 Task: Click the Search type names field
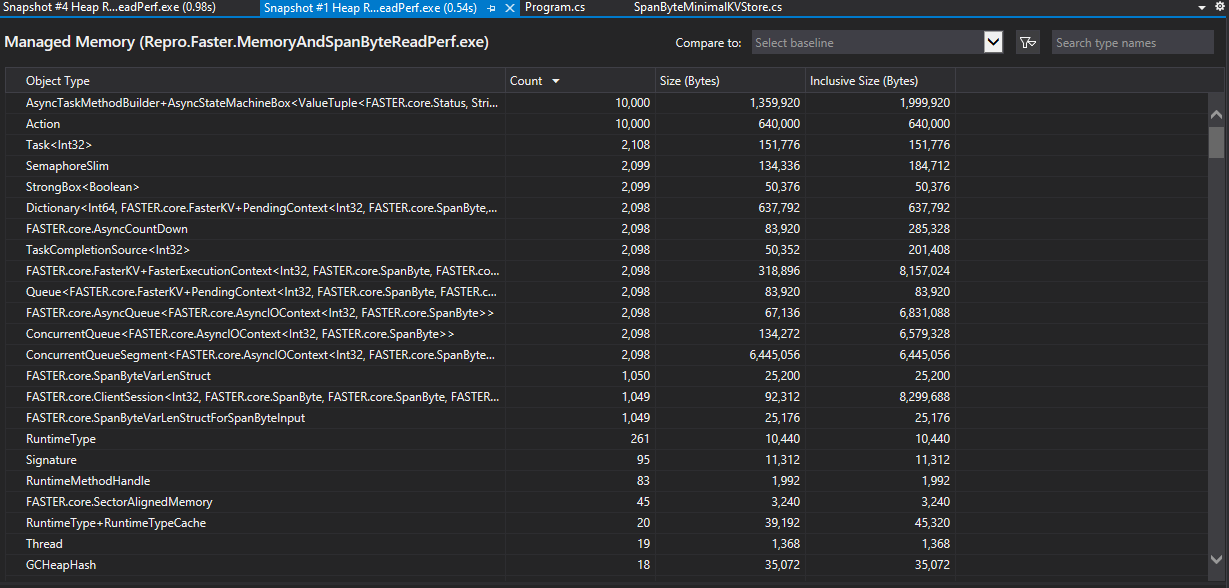(x=1131, y=42)
